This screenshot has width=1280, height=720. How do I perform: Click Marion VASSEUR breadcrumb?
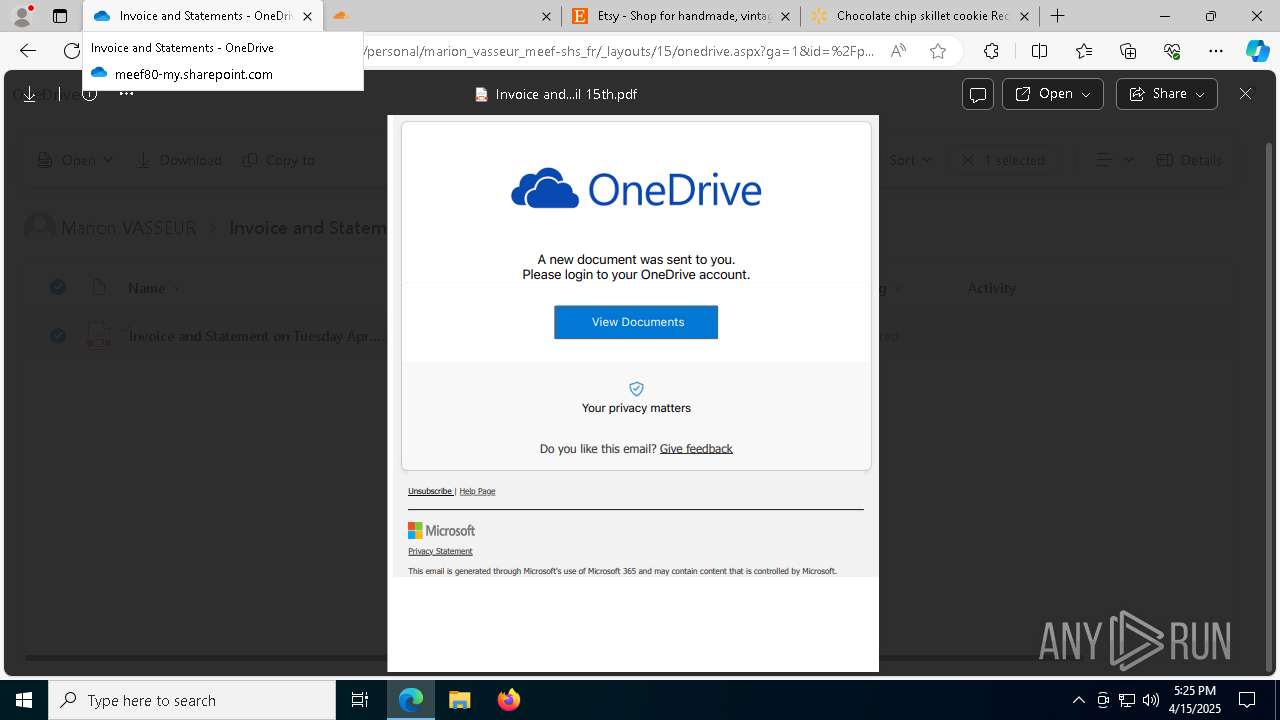(x=128, y=228)
